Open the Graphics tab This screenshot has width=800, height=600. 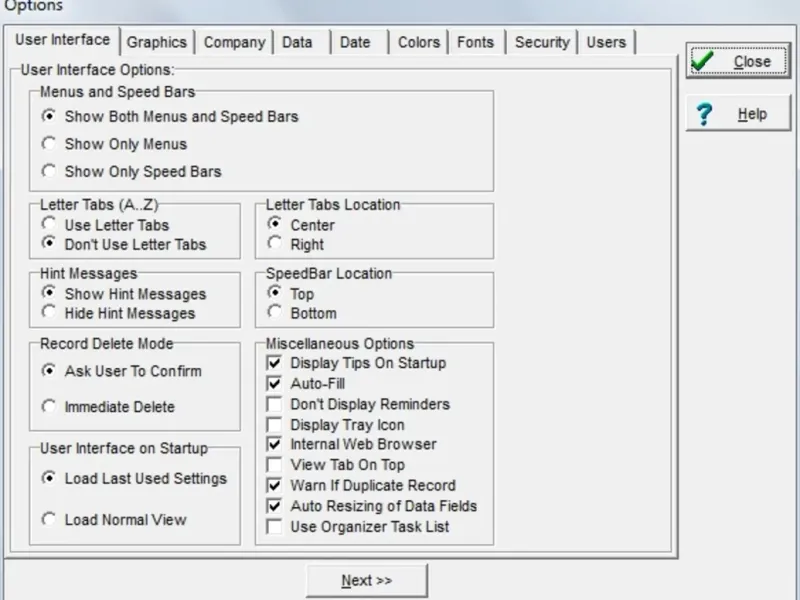coord(157,42)
